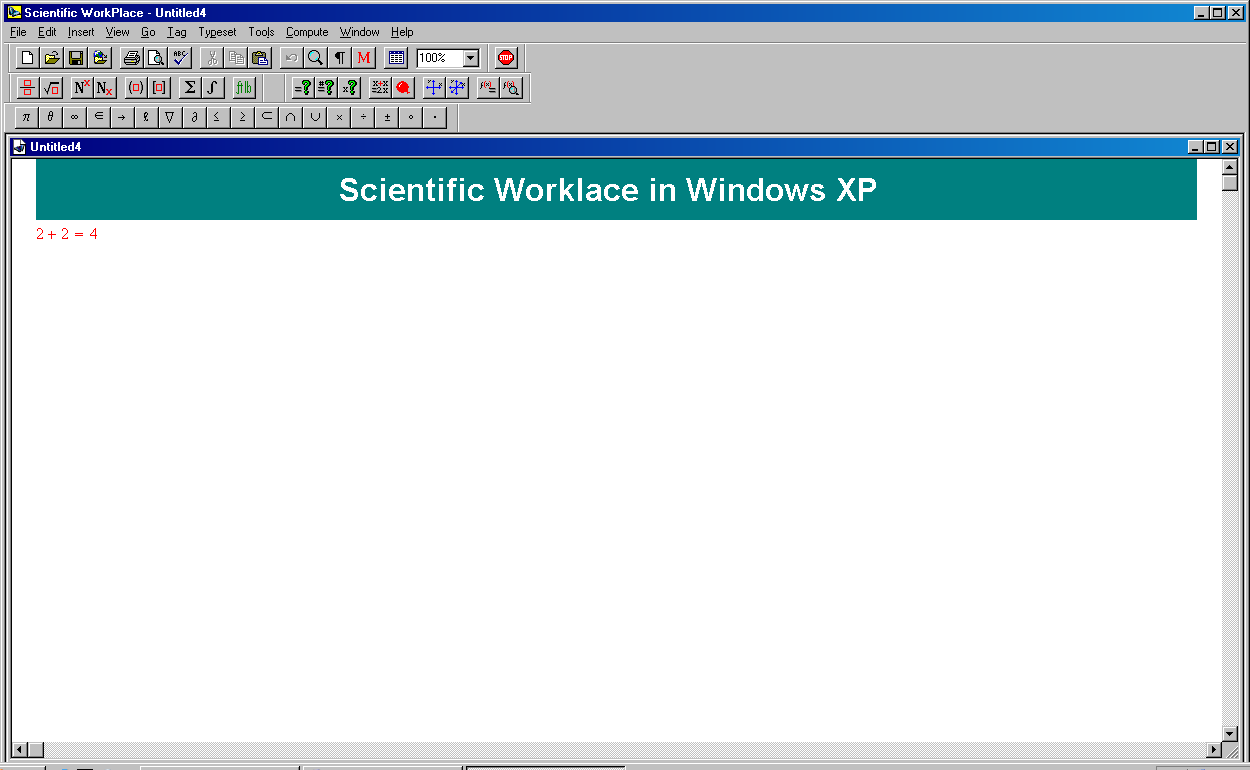Insert square brackets template
Viewport: 1250px width, 770px height.
[x=159, y=88]
